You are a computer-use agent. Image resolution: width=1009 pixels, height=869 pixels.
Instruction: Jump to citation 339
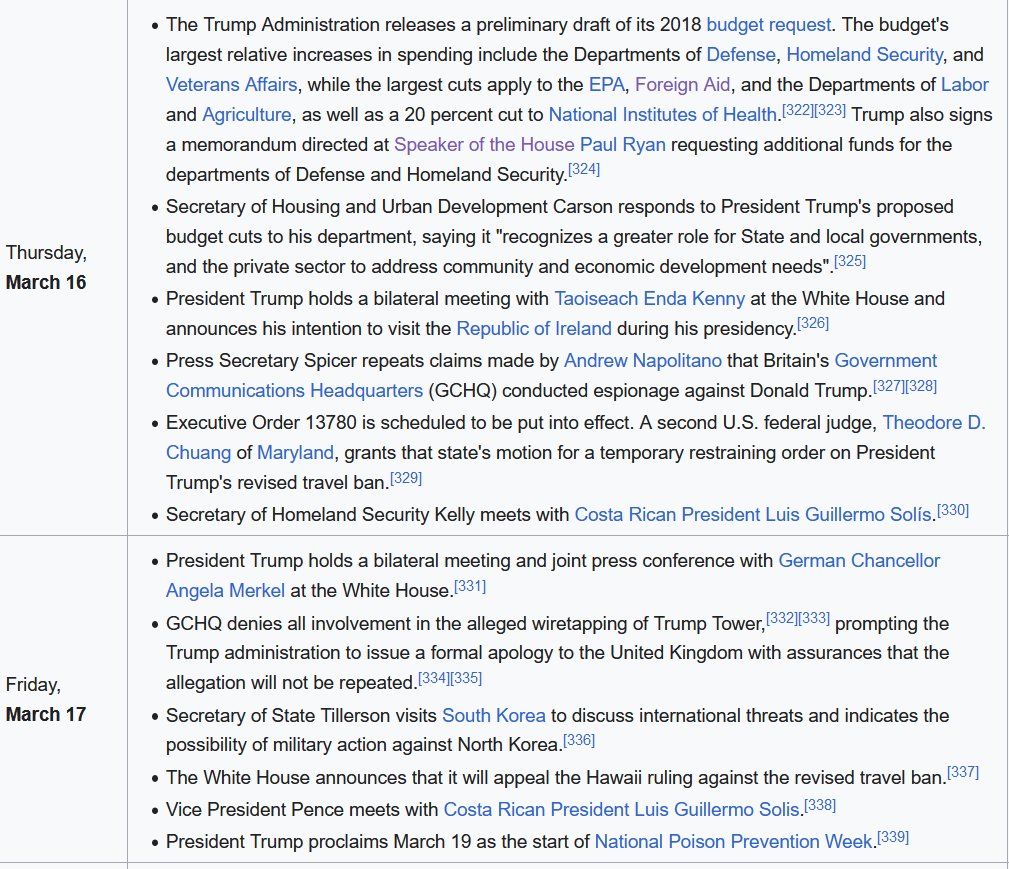coord(893,837)
